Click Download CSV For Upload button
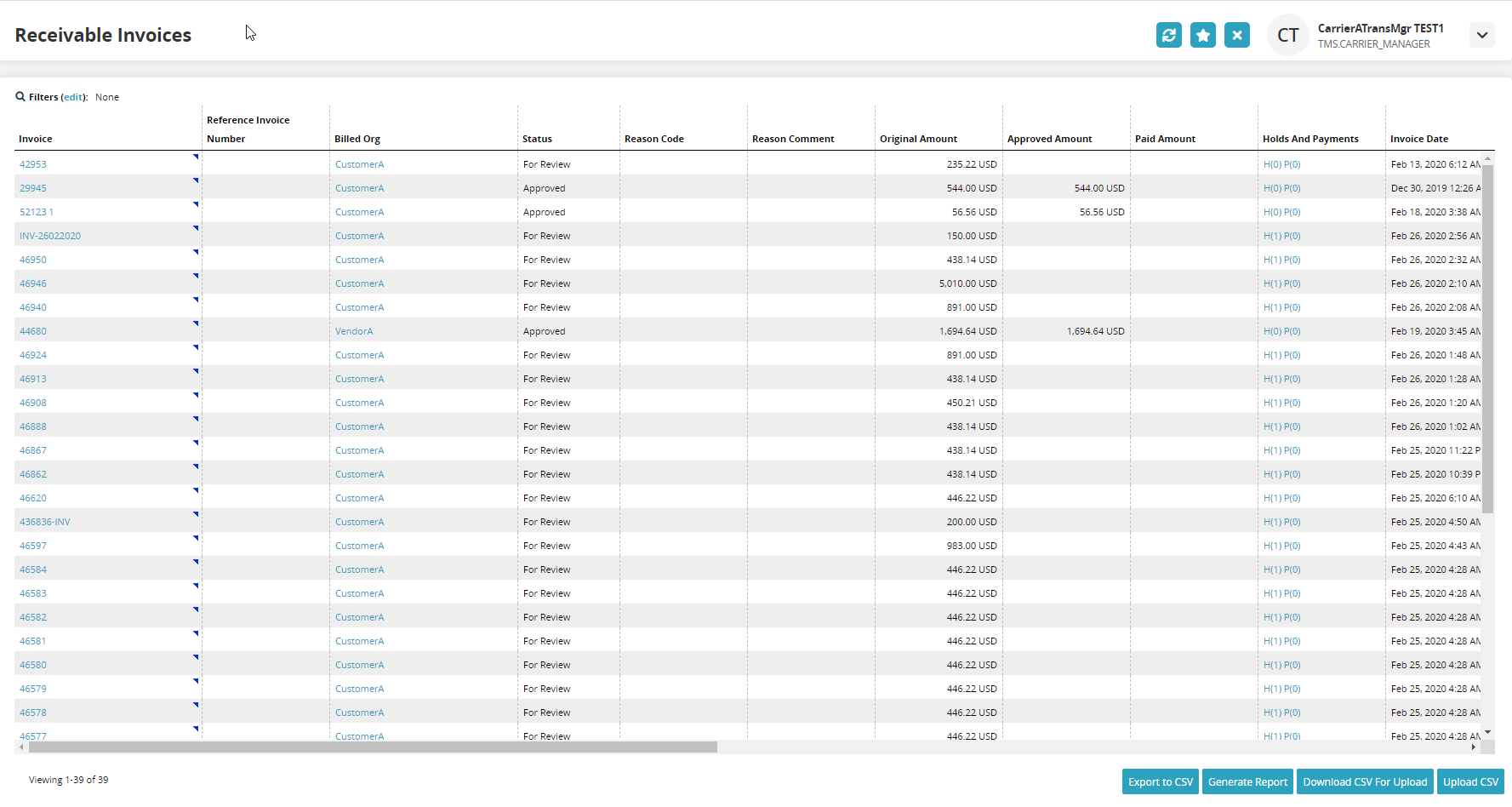The height and width of the screenshot is (807, 1512). pyautogui.click(x=1365, y=781)
